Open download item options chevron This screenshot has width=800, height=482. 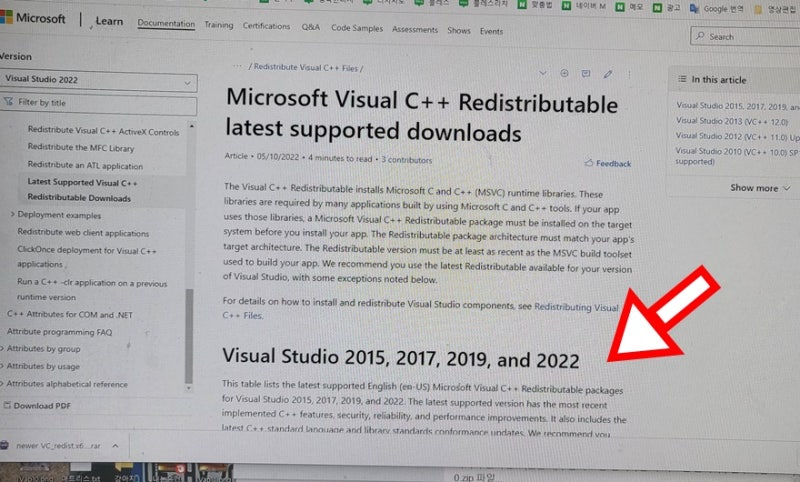tap(116, 446)
